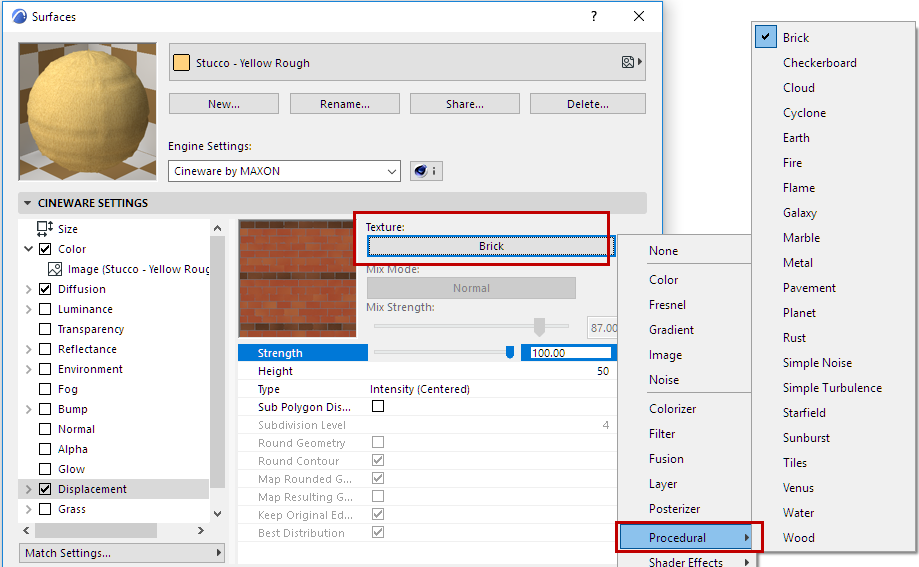Enable the Sub Polygon Displacement checkbox
The image size is (919, 567).
tap(378, 406)
